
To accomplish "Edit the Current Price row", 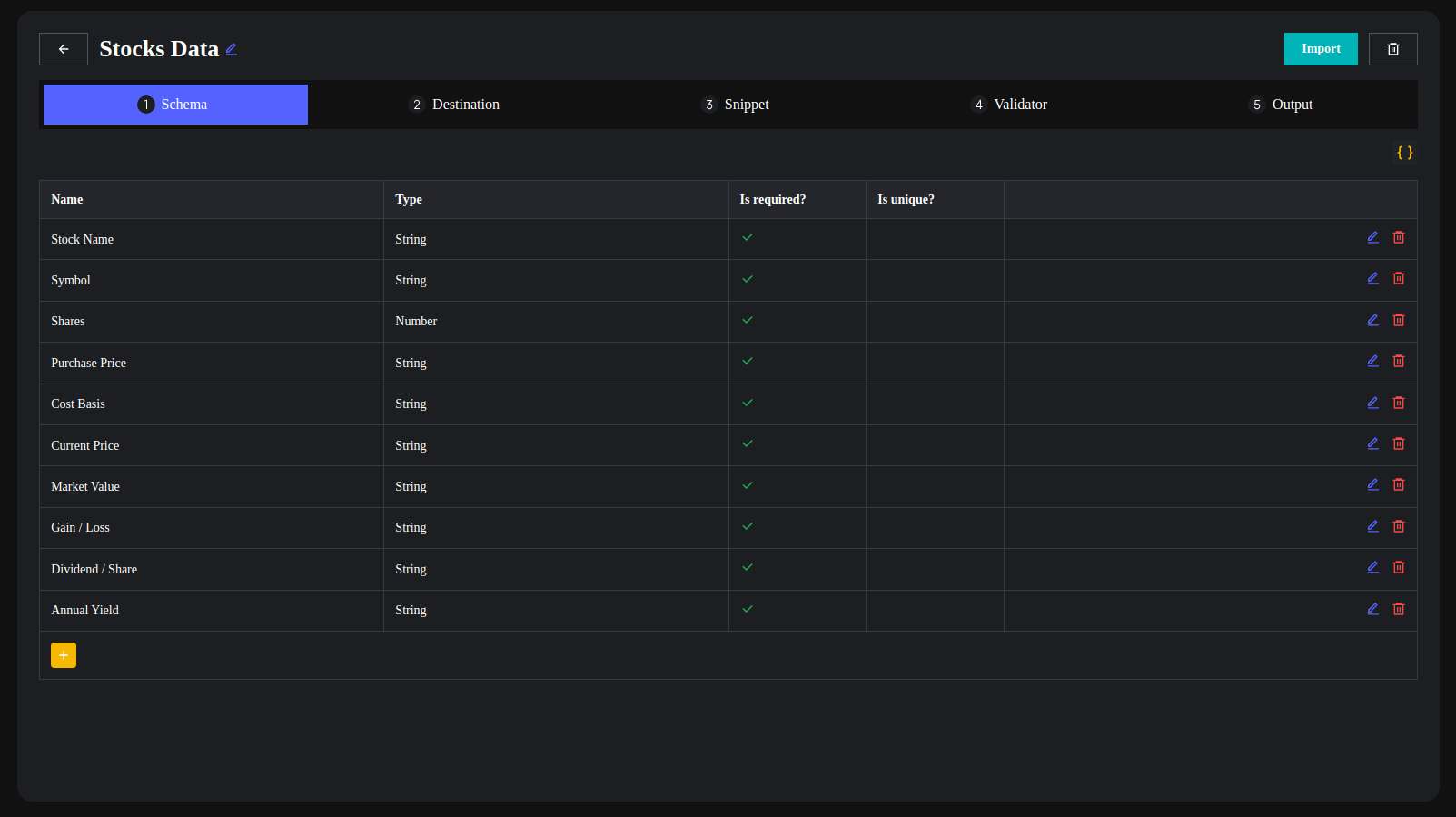I will [x=1373, y=443].
